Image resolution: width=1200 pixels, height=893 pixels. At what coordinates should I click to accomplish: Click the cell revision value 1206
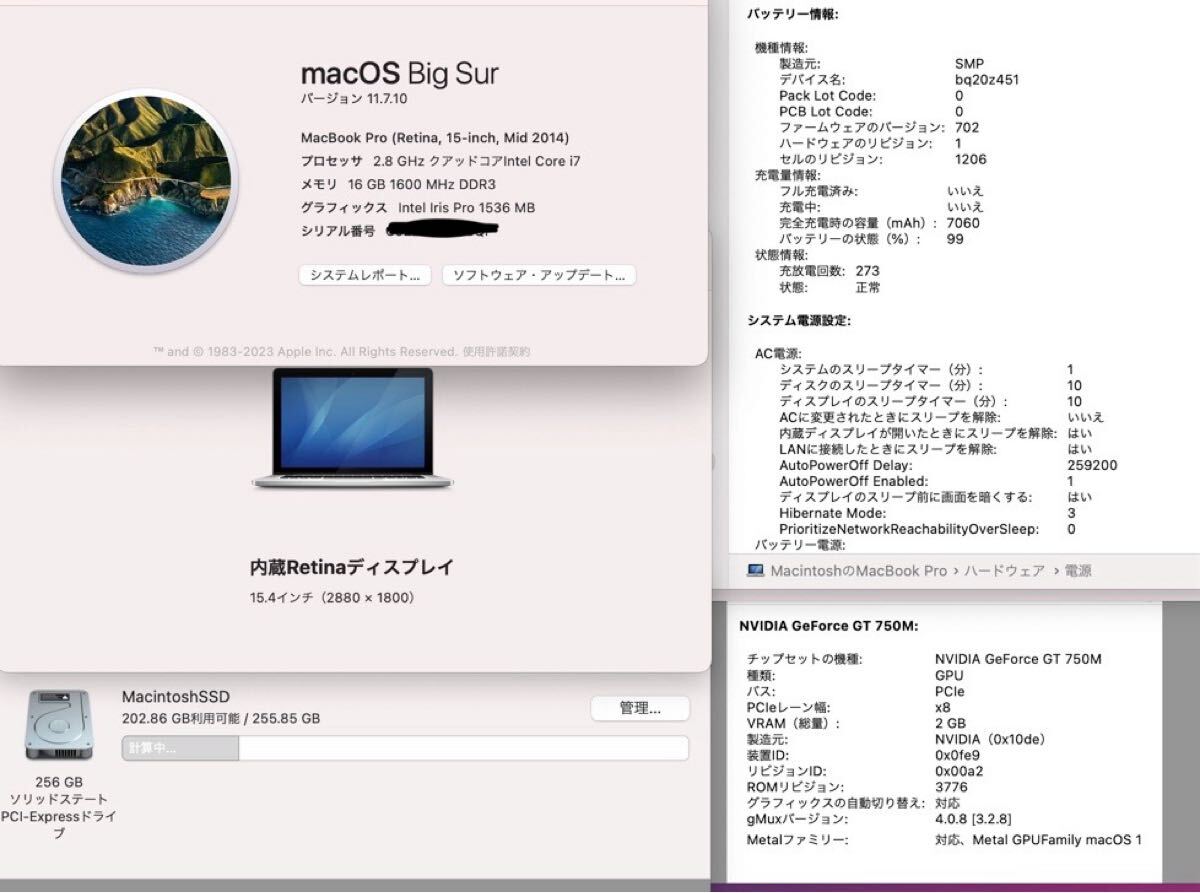click(971, 159)
